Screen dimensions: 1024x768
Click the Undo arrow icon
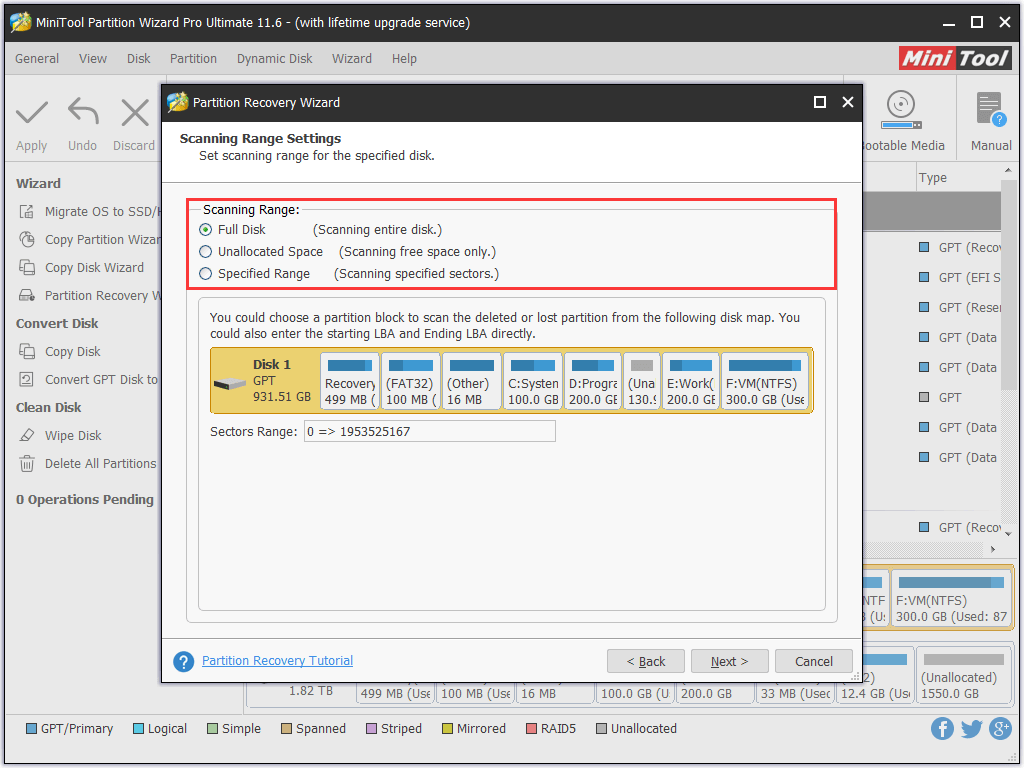click(83, 112)
